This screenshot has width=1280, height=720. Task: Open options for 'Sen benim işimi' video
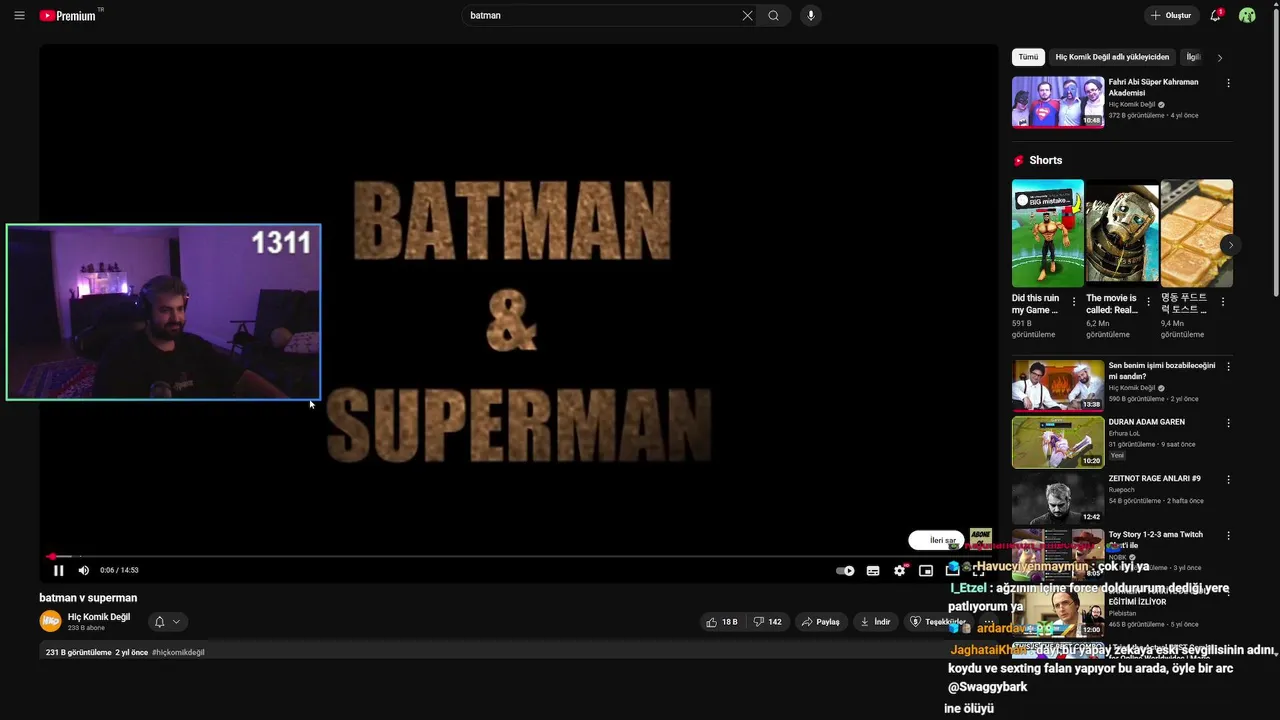1228,367
